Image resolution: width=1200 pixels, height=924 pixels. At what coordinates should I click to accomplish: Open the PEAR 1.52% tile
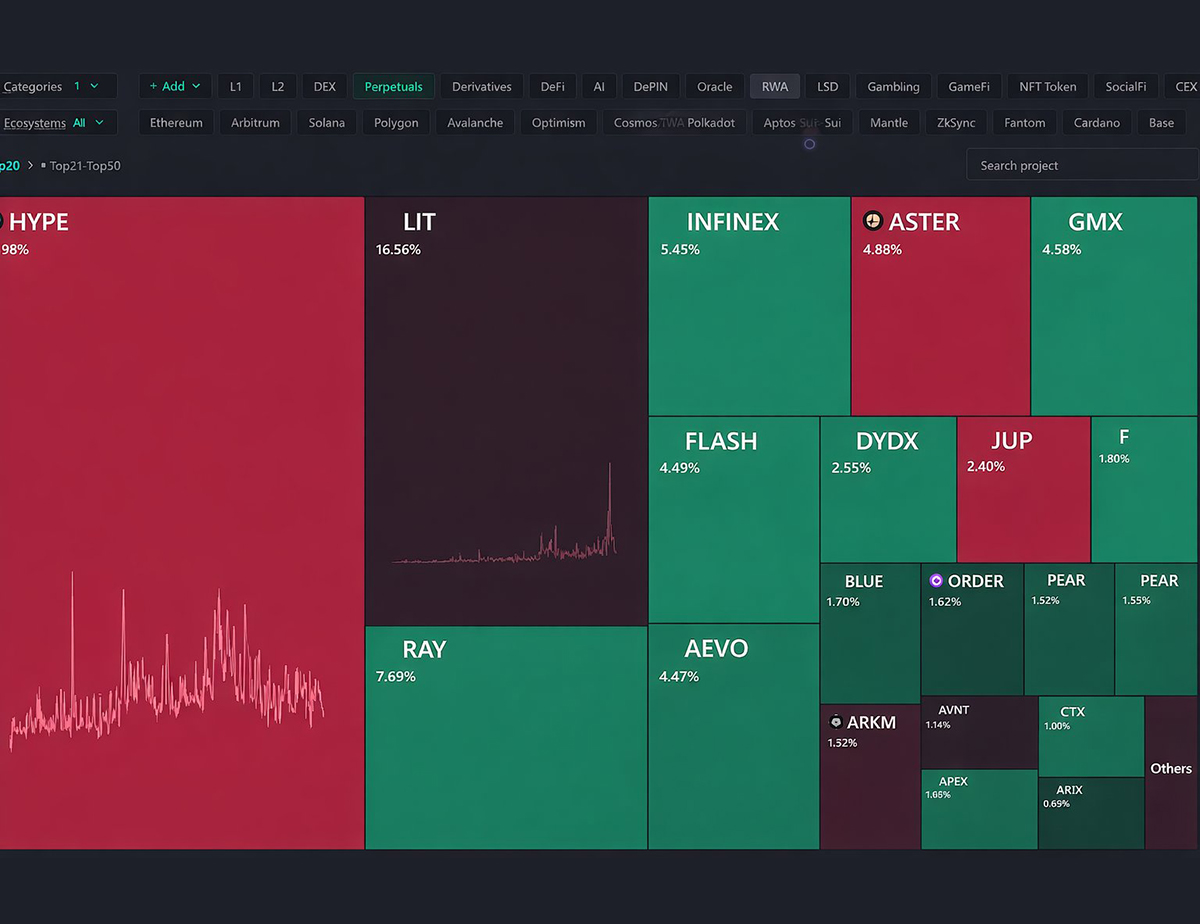[1069, 630]
